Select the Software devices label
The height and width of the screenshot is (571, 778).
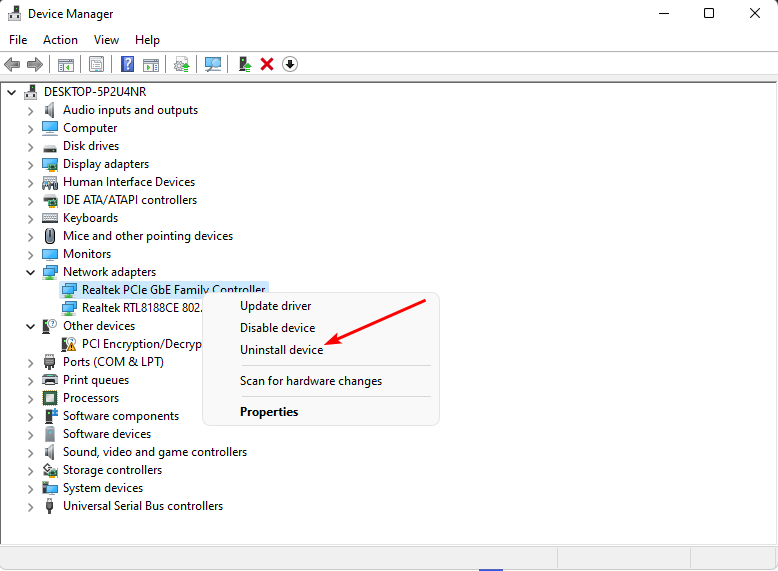[x=107, y=434]
